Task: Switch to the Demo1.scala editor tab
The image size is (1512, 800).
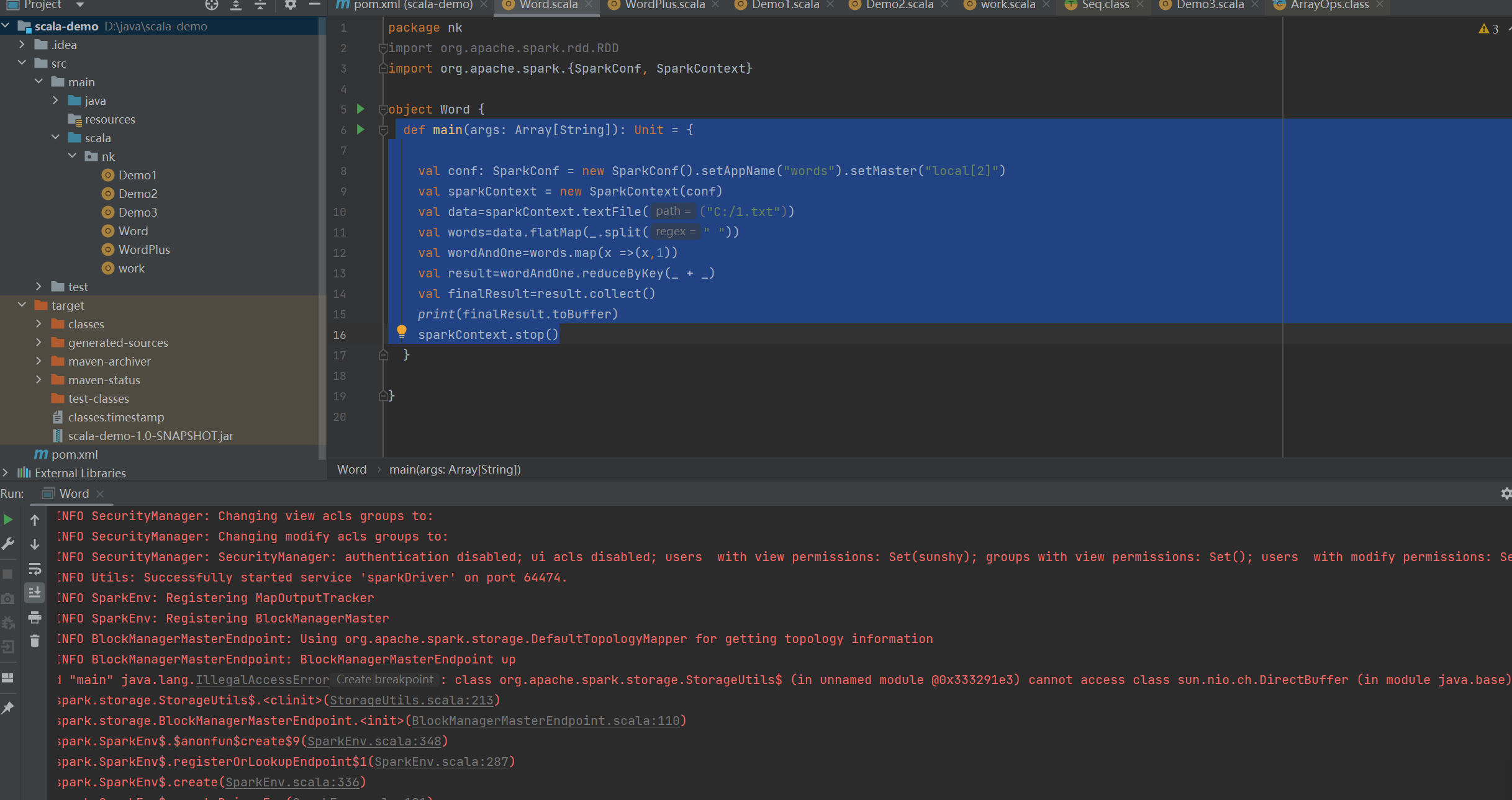Action: [x=785, y=5]
